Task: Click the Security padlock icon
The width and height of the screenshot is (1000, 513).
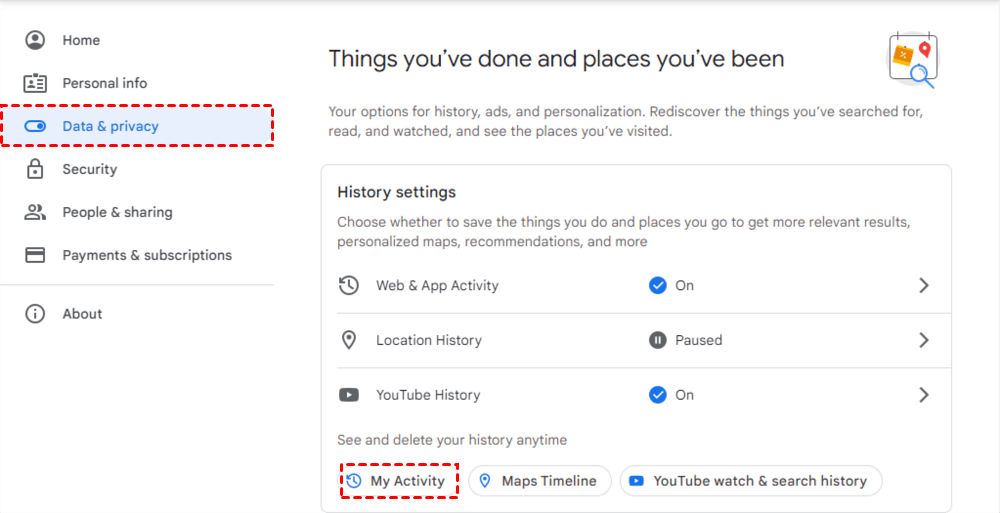Action: point(36,169)
